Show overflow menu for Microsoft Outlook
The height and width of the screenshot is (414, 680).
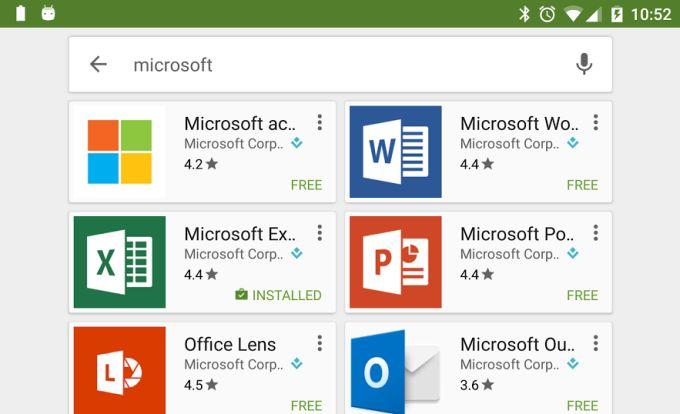pos(595,343)
